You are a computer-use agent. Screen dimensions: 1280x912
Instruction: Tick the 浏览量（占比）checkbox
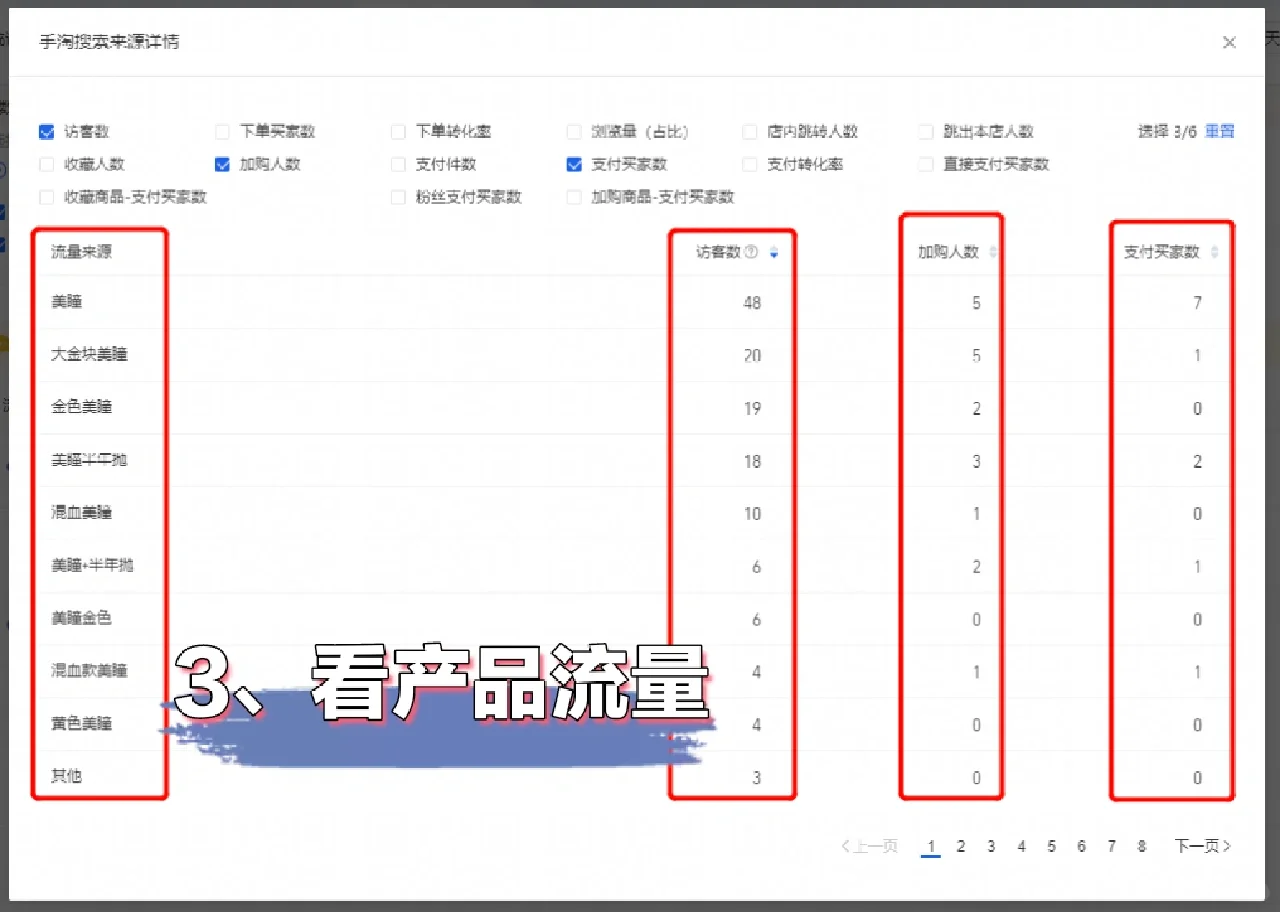tap(574, 132)
